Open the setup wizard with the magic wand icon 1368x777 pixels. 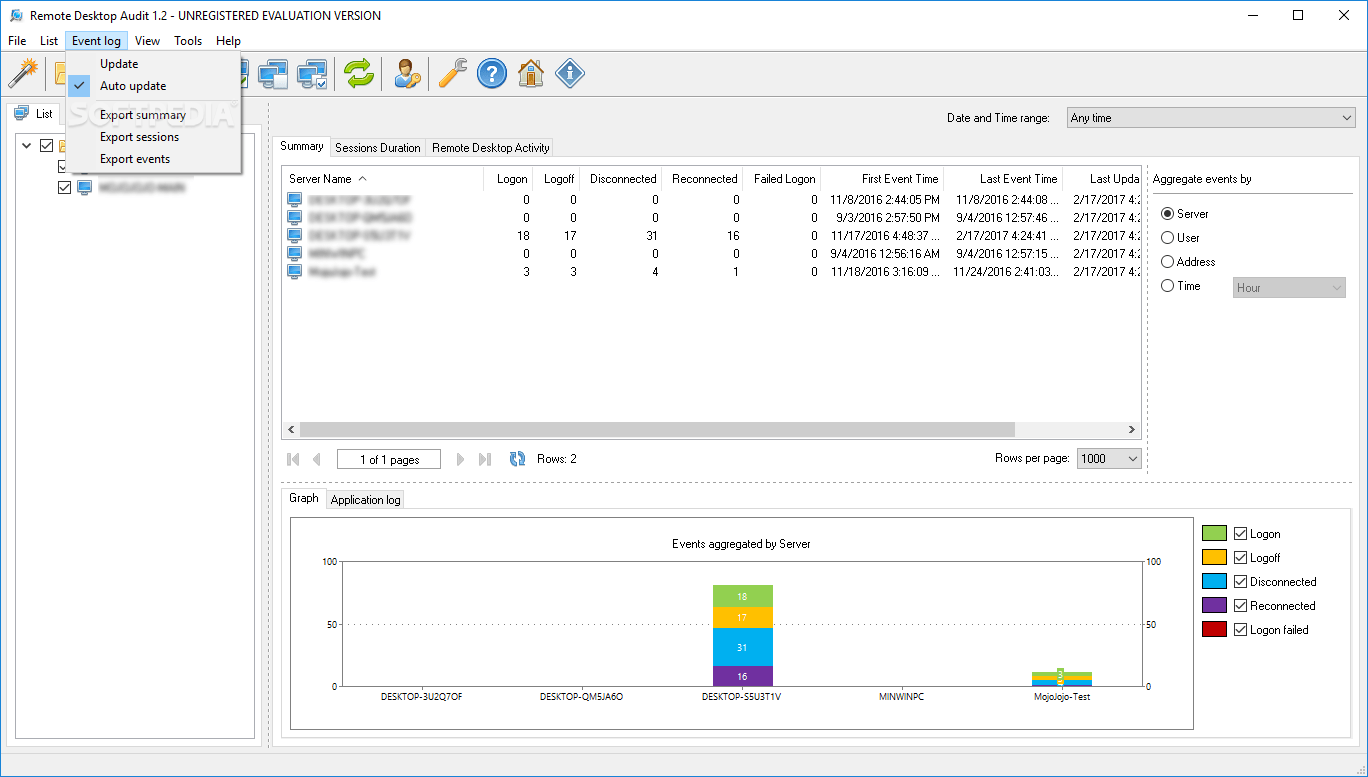pyautogui.click(x=23, y=73)
